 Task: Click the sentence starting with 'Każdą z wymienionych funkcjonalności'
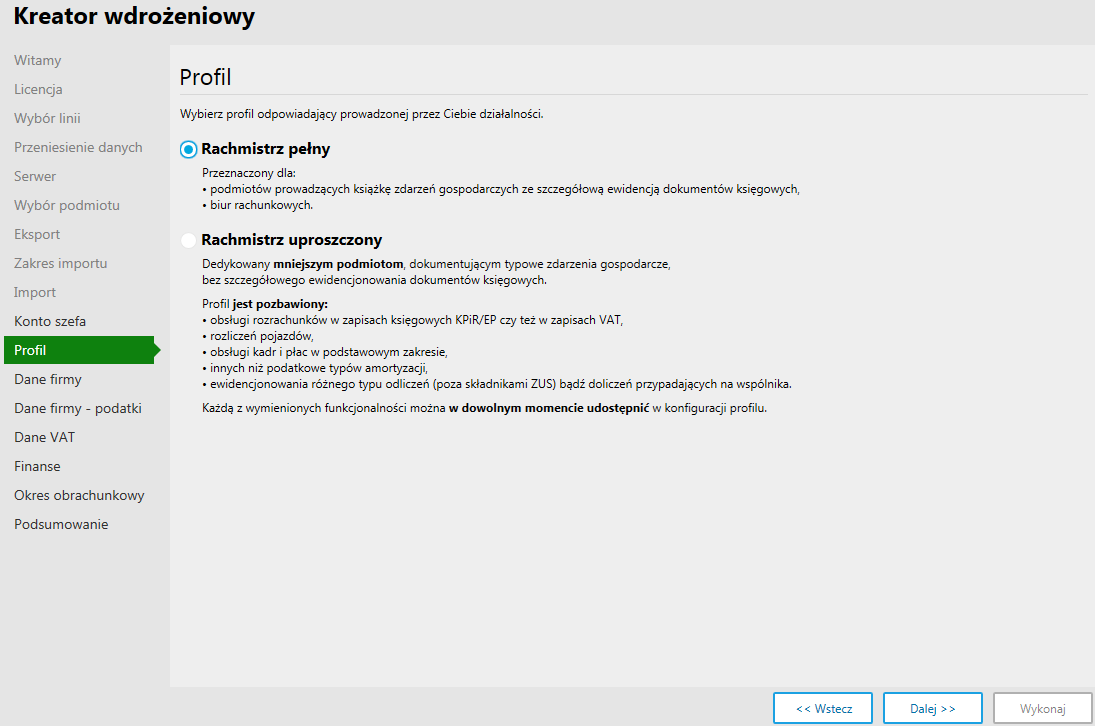[485, 408]
